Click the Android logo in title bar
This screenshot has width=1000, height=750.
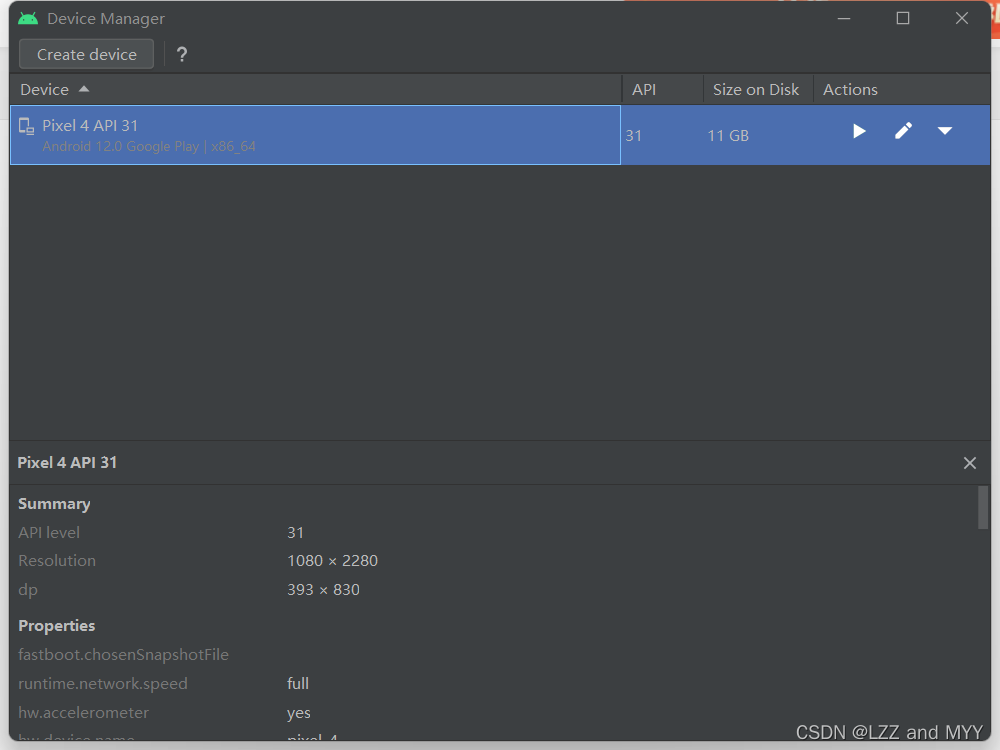pyautogui.click(x=28, y=18)
